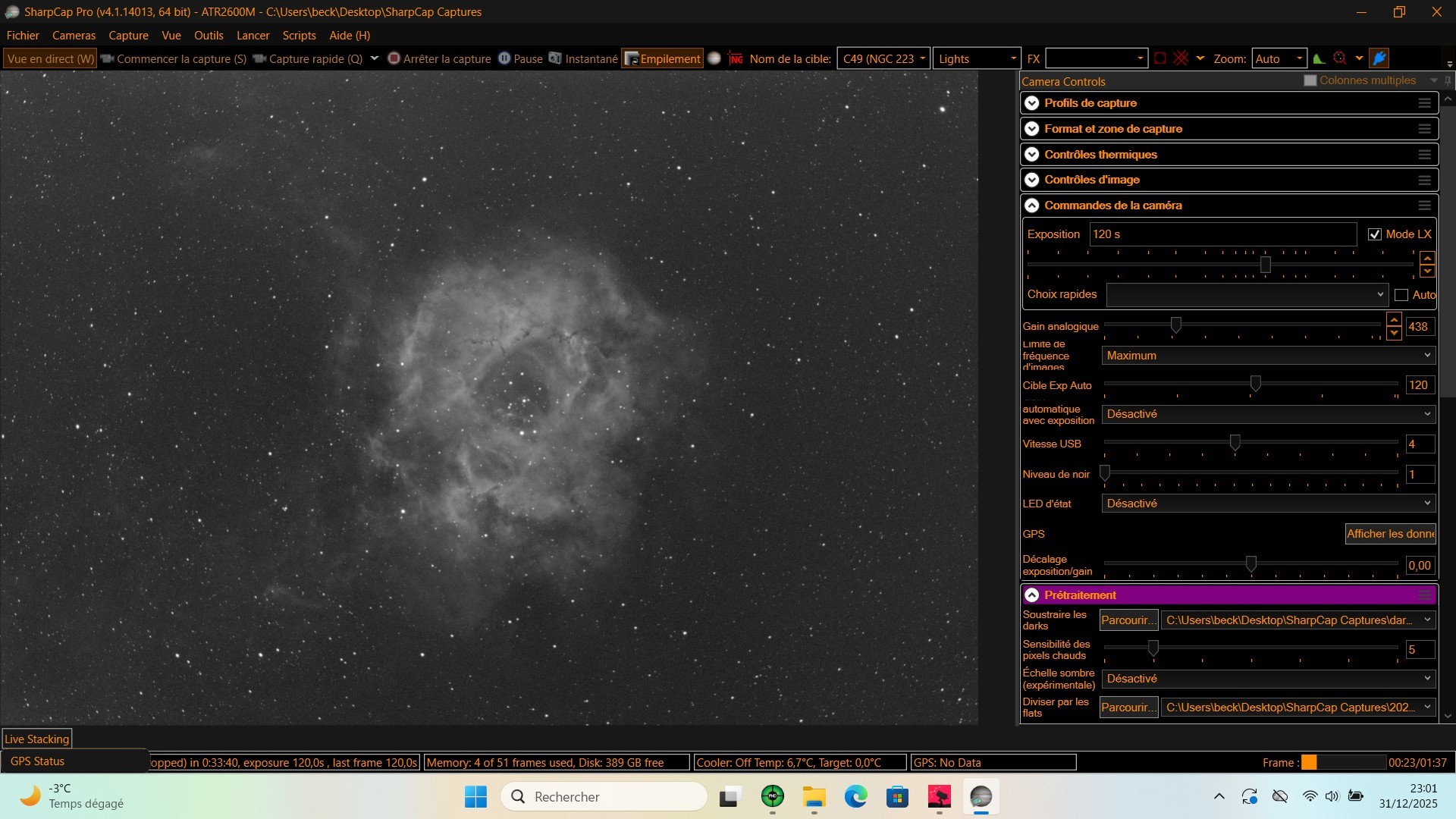1456x819 pixels.
Task: Click the red crosshair reticle icon
Action: click(x=1181, y=58)
